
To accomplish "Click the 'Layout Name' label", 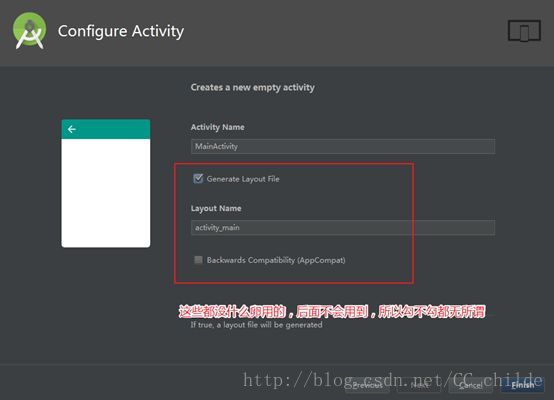I will tap(216, 208).
